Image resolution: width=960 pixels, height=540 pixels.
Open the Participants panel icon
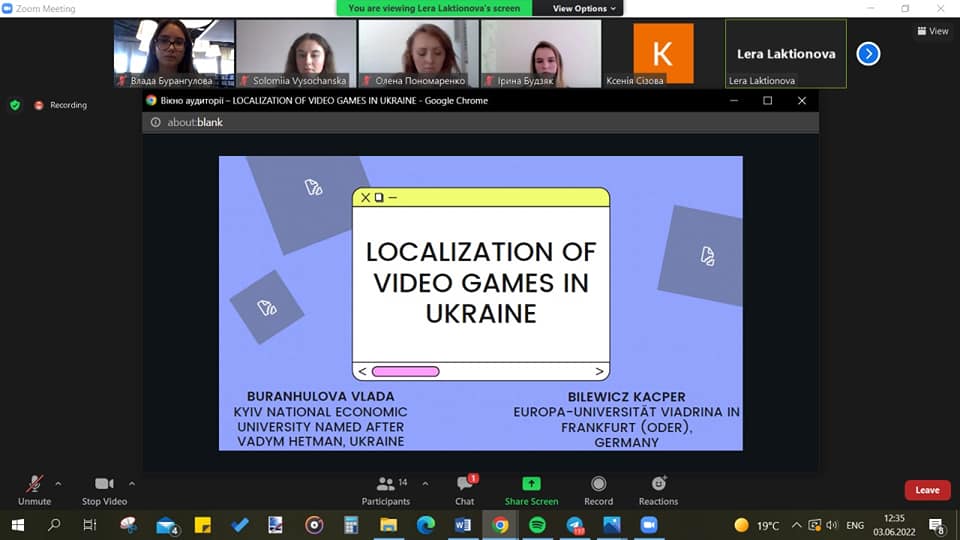(385, 484)
